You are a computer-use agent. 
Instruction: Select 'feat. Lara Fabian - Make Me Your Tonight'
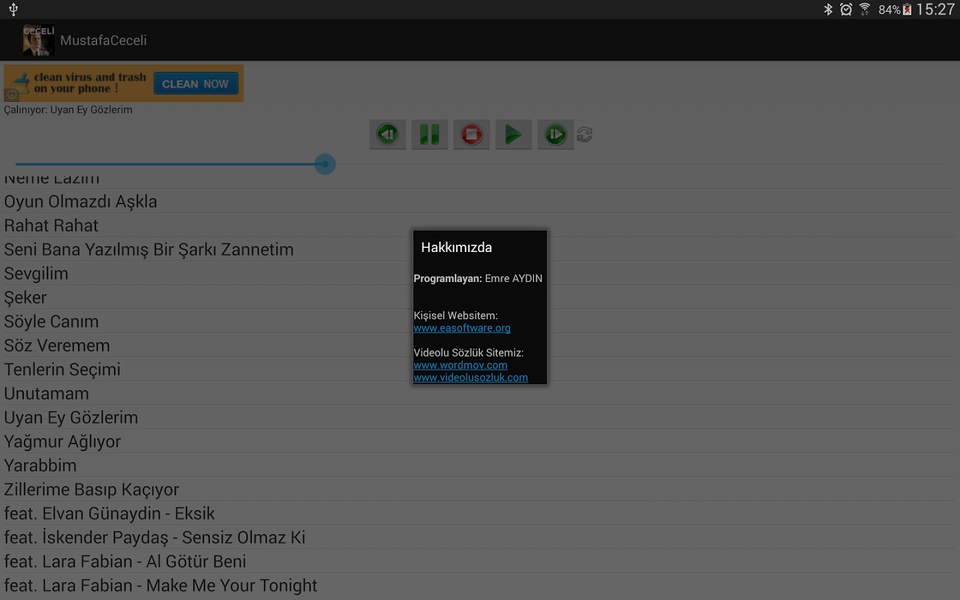(x=480, y=585)
